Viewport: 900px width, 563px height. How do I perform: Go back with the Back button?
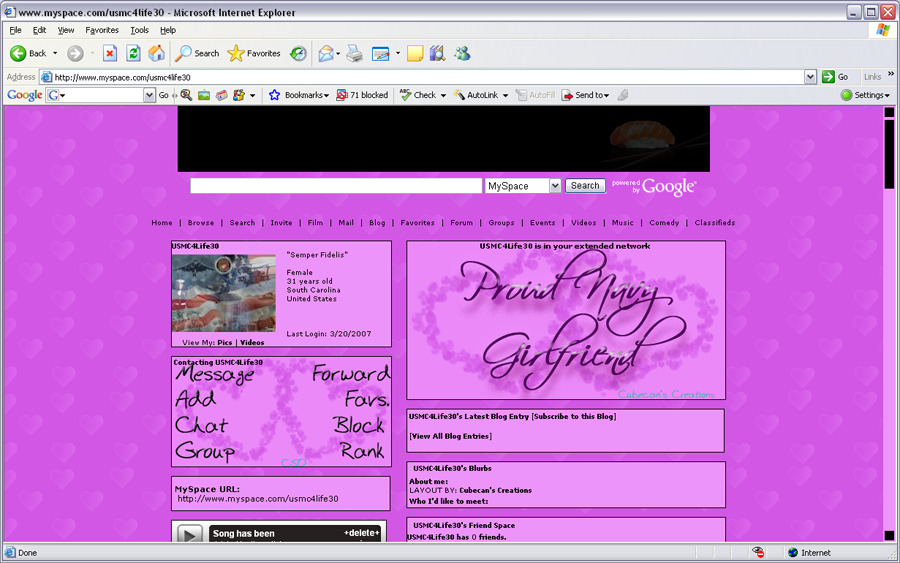[28, 53]
